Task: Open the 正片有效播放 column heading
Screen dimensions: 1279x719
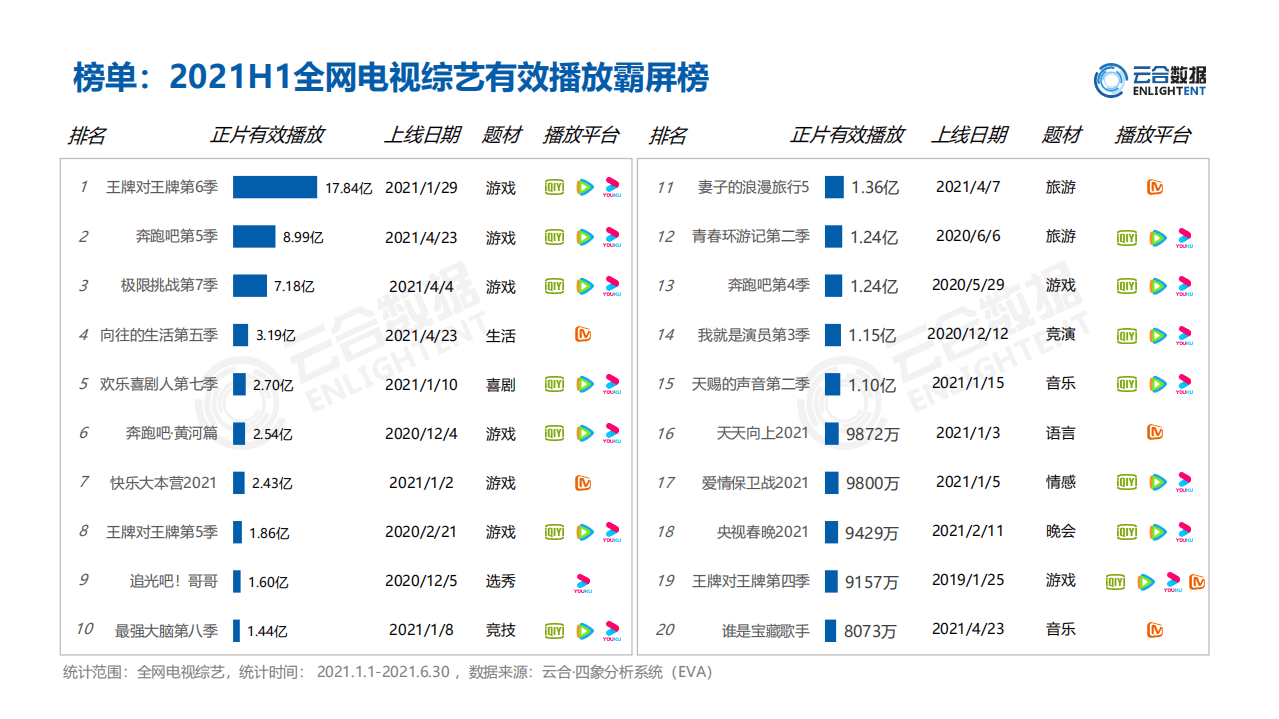Action: (x=267, y=135)
